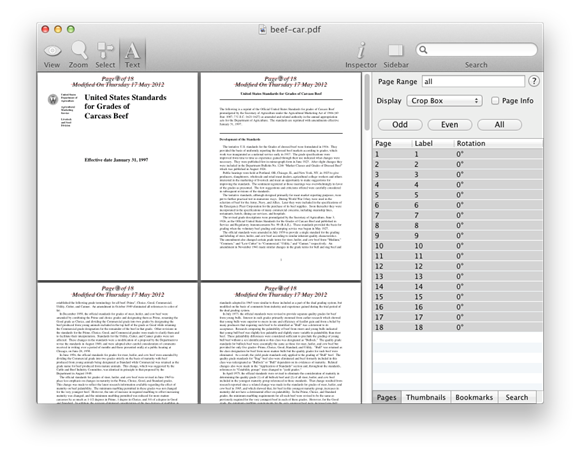Select page 5 row in list
Image resolution: width=580 pixels, height=454 pixels.
pos(458,195)
